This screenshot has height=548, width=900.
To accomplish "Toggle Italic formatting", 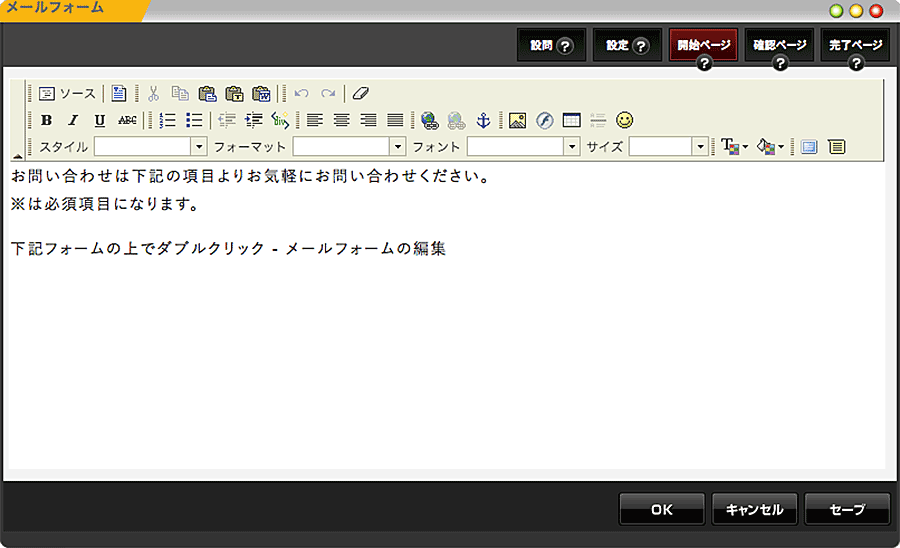I will point(73,120).
